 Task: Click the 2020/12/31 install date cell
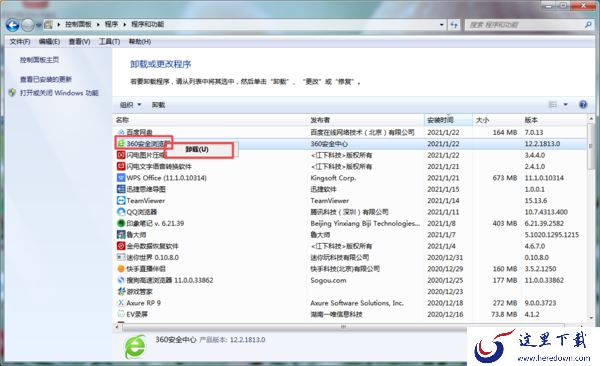click(x=445, y=257)
